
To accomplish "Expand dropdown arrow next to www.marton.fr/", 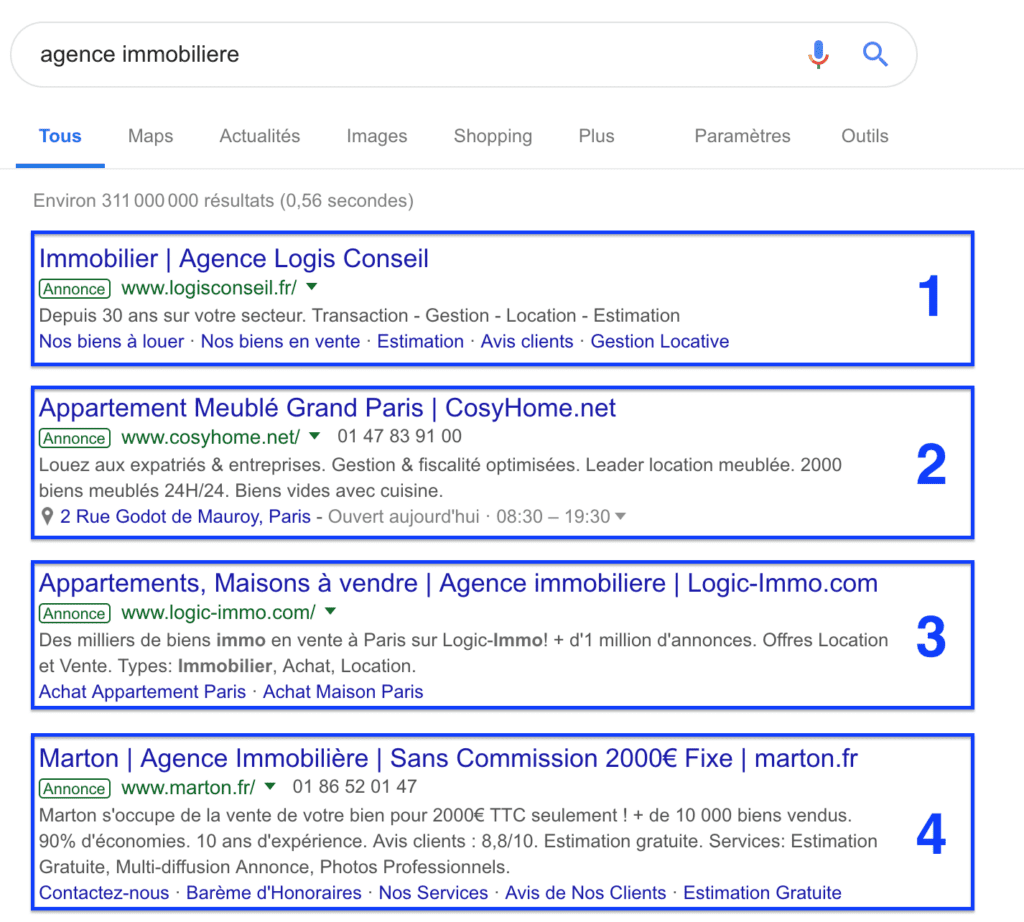I will (270, 786).
